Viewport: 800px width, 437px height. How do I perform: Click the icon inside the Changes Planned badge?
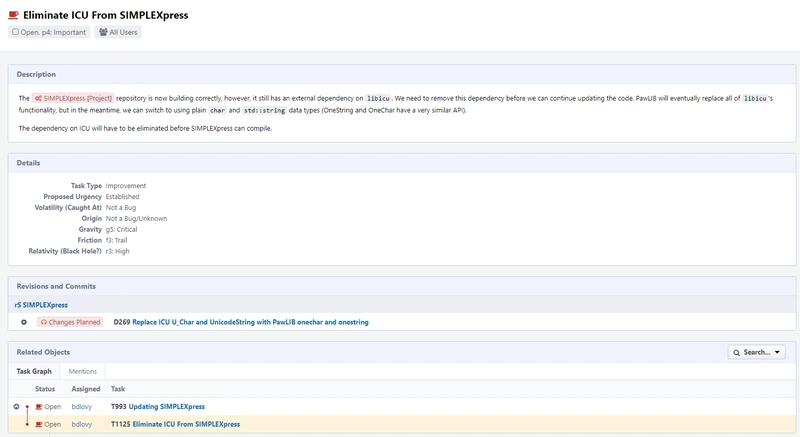tap(45, 322)
